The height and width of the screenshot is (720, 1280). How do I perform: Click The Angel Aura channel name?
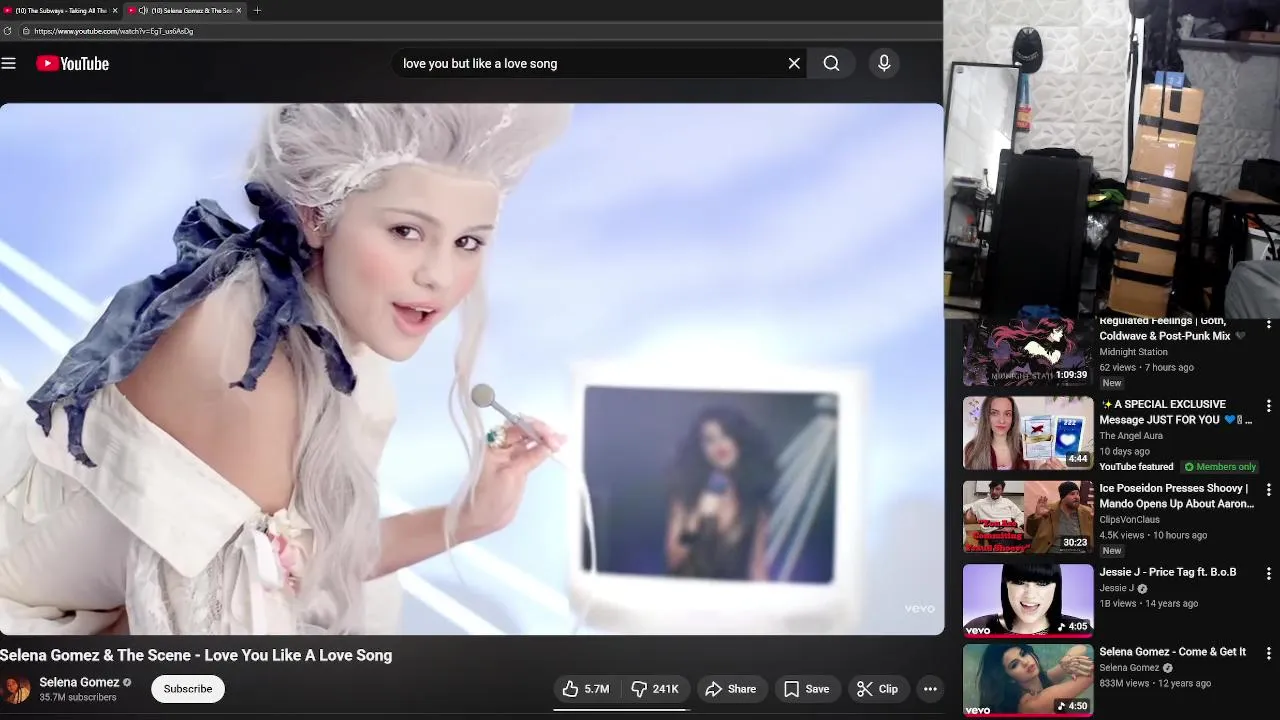pos(1131,436)
